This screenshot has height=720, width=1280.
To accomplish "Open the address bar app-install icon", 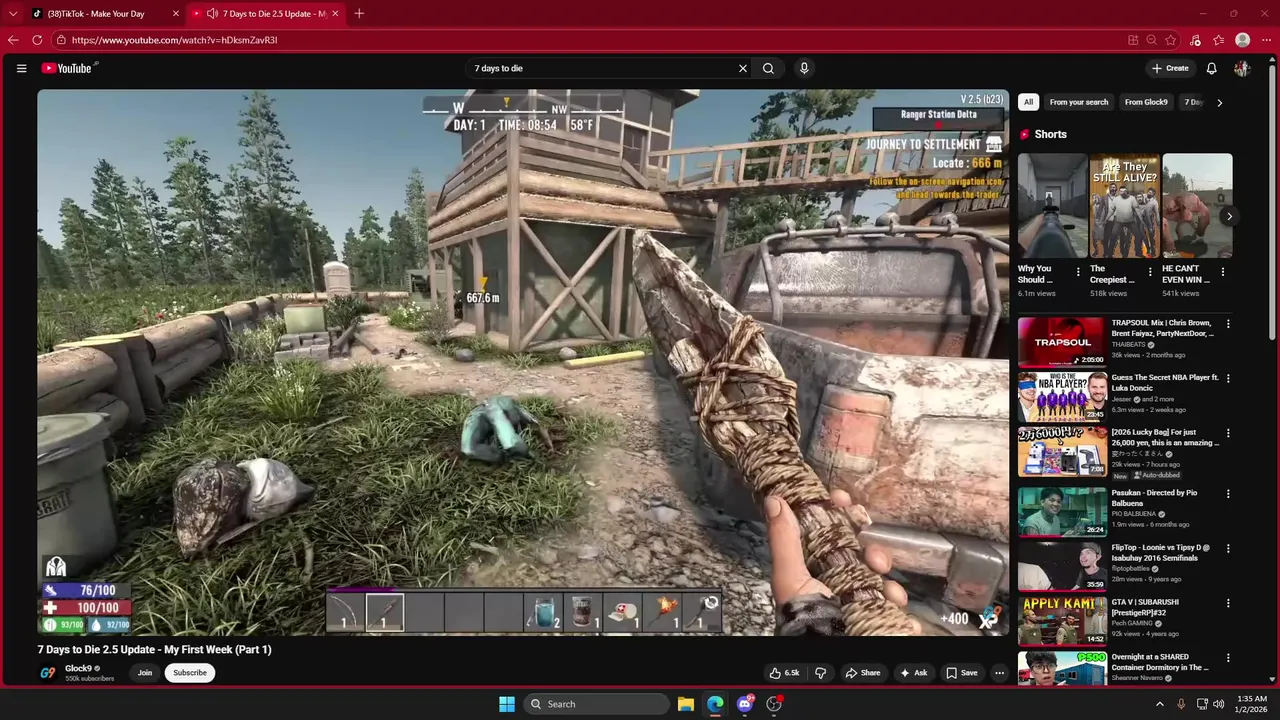I will tap(1133, 40).
